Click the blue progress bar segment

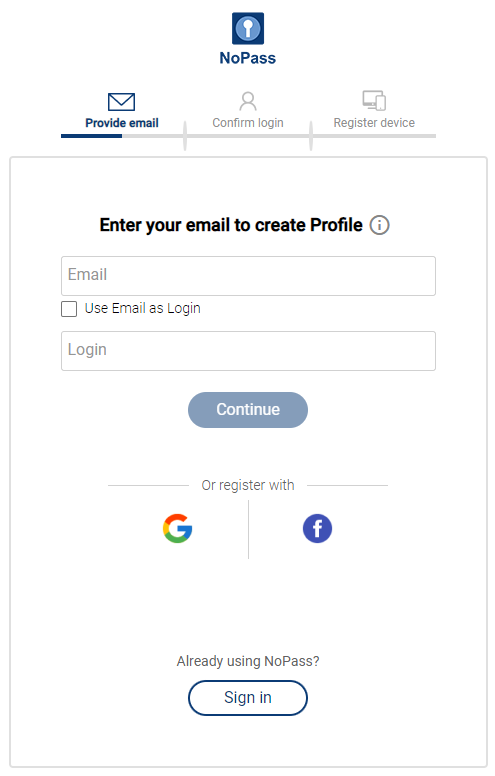pyautogui.click(x=92, y=136)
